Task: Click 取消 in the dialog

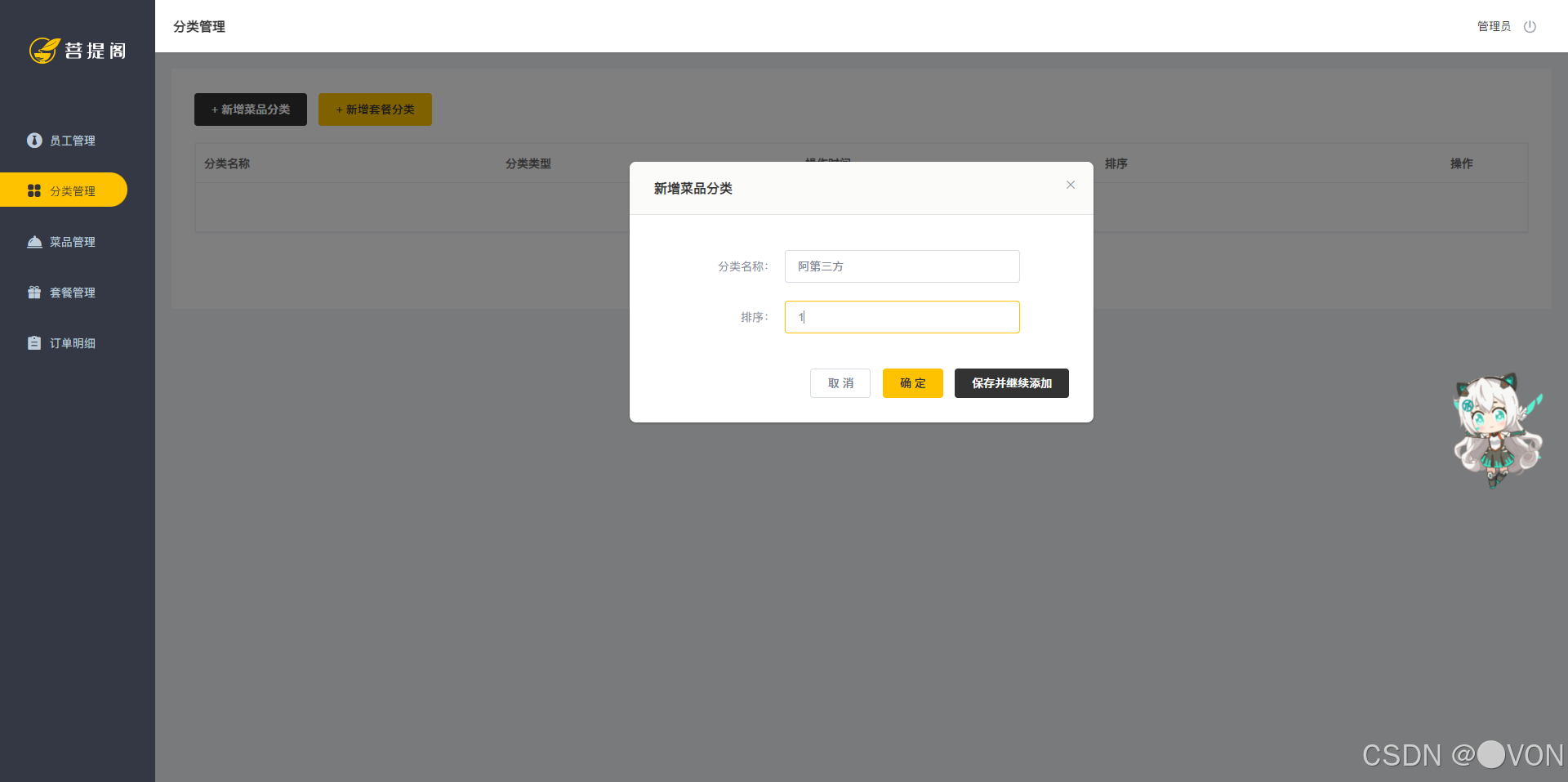Action: pyautogui.click(x=840, y=383)
